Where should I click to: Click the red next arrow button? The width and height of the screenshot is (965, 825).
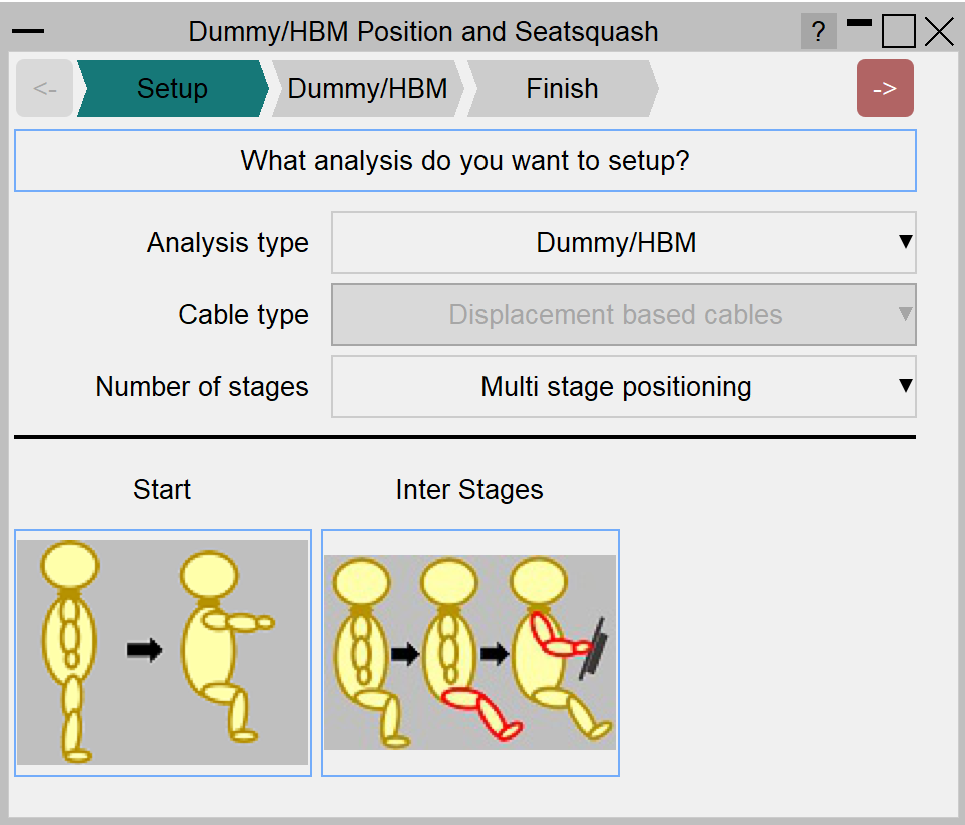coord(885,88)
